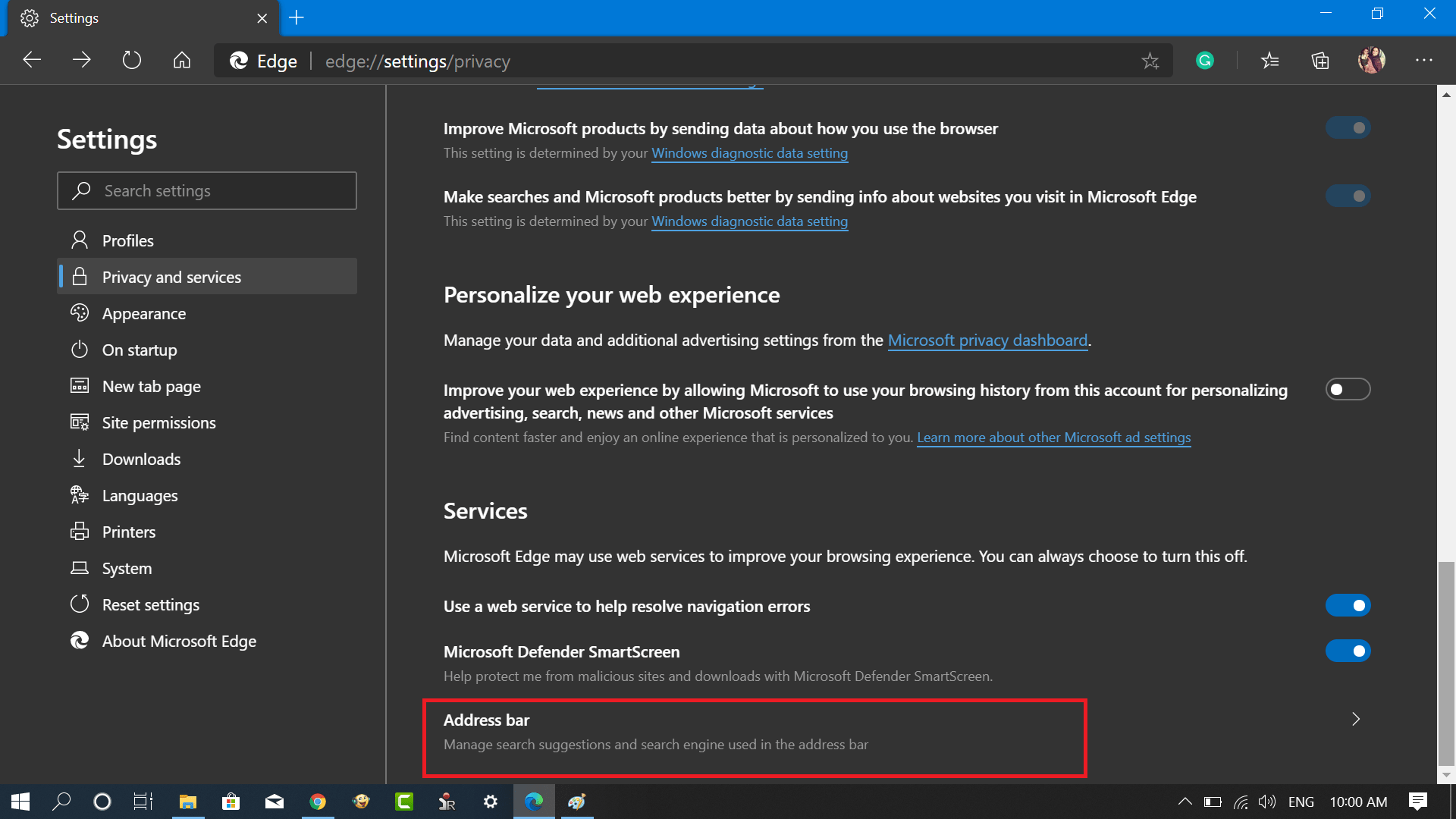Open System settings
Image resolution: width=1456 pixels, height=819 pixels.
[x=207, y=568]
